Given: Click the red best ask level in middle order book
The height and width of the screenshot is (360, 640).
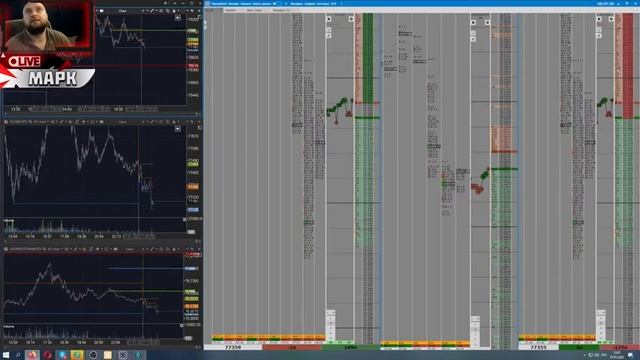Looking at the screenshot, I should pos(504,151).
